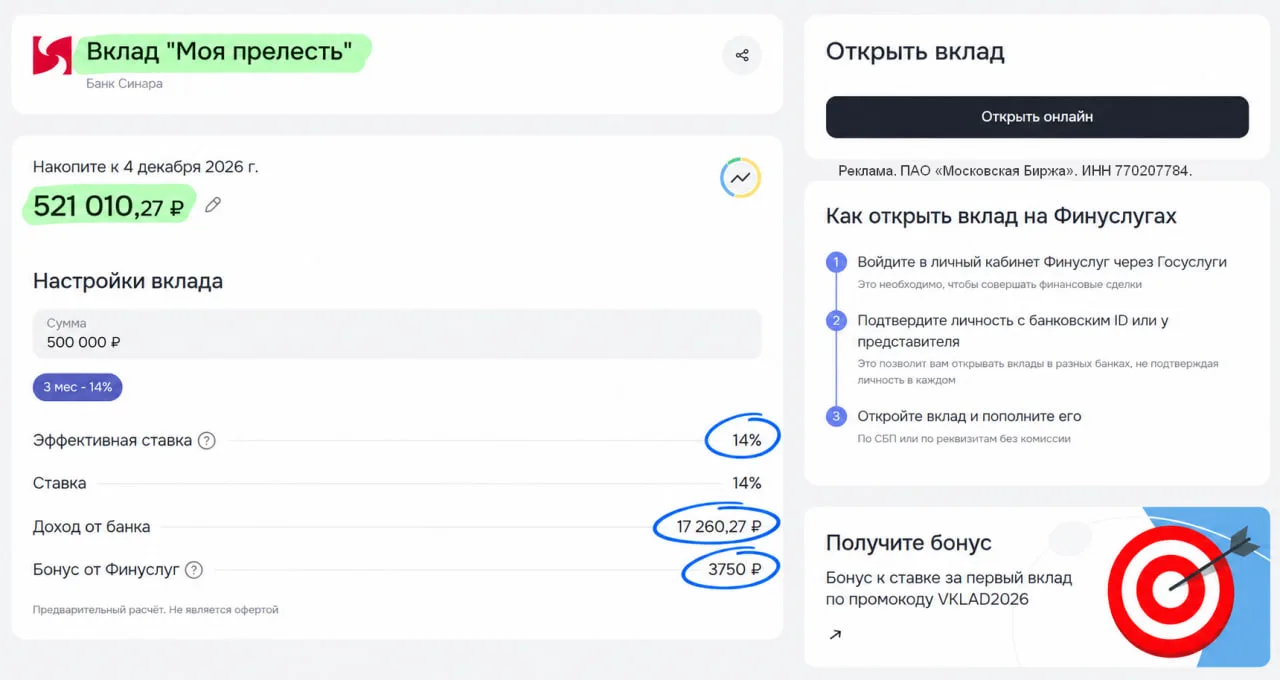
Task: Click the Доход от банка value 17 260,27 ₽
Action: [x=720, y=526]
